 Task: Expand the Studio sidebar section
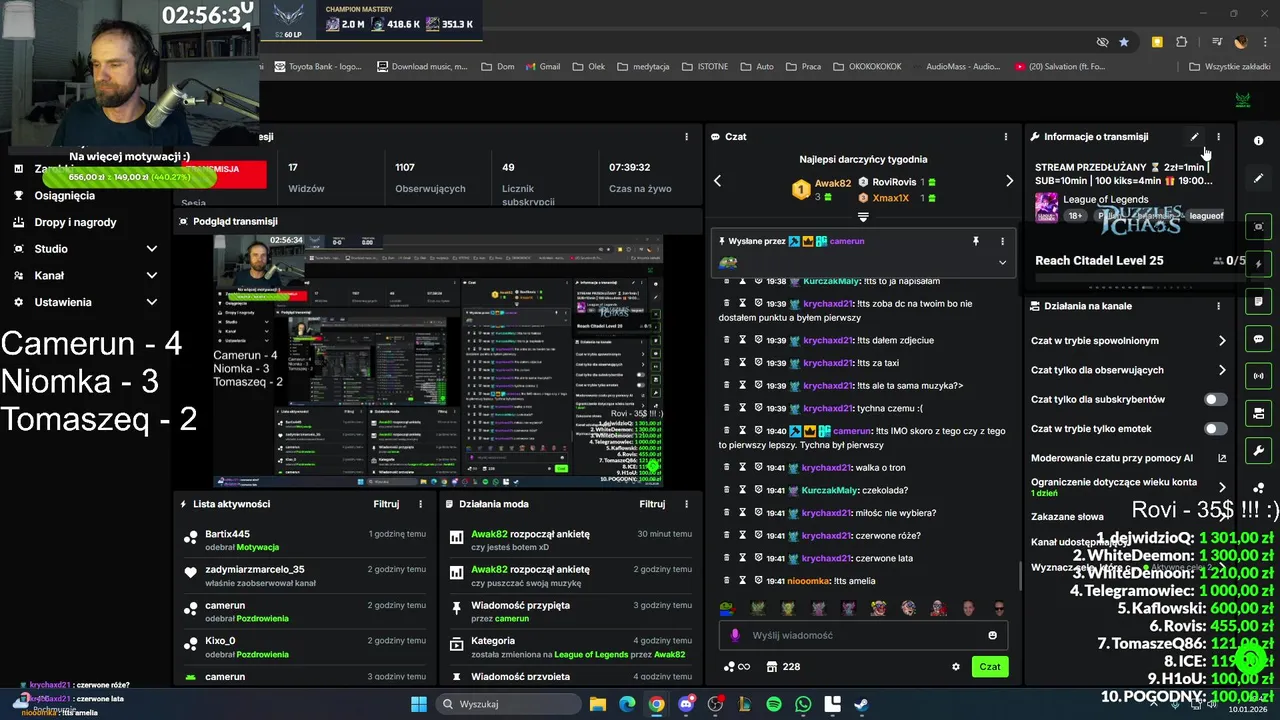152,249
